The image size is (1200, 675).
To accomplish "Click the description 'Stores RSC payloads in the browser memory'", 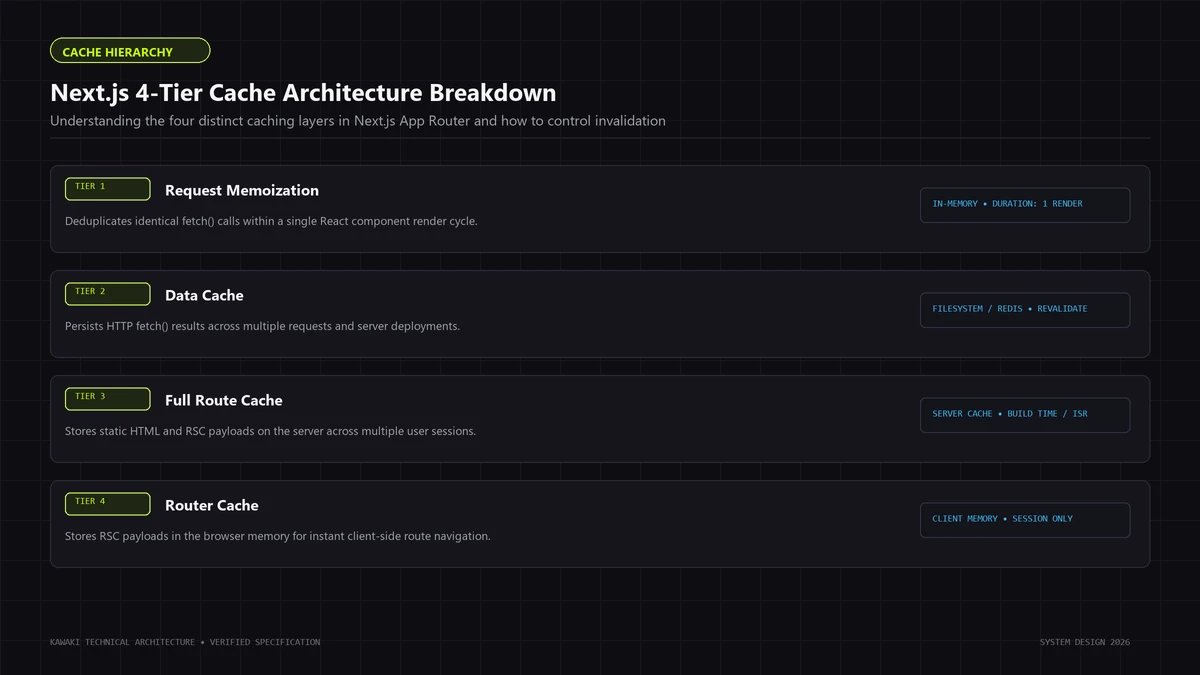I will point(278,536).
